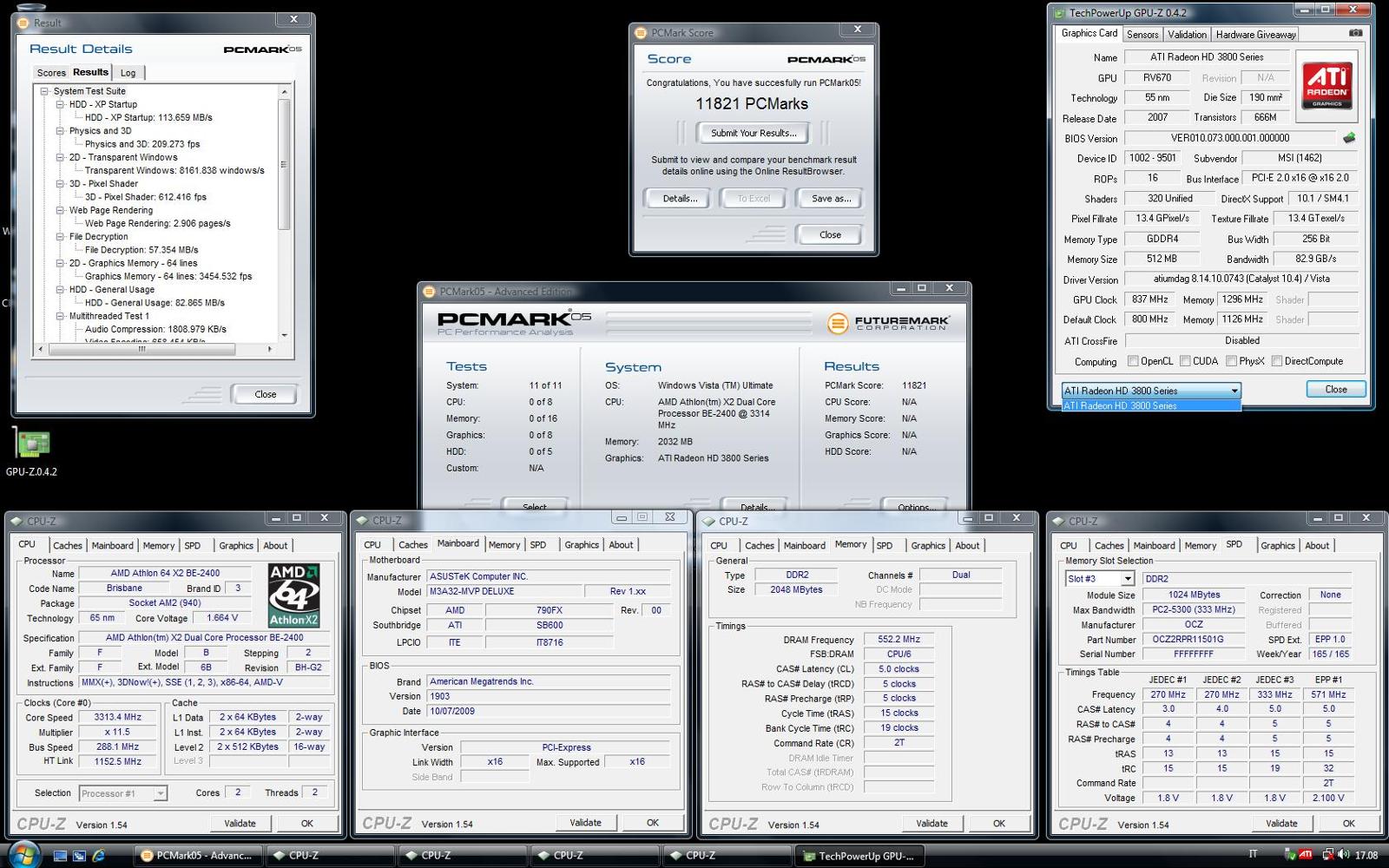Enable the CUDA checkbox in GPU-Z
The height and width of the screenshot is (868, 1389).
click(x=1185, y=361)
